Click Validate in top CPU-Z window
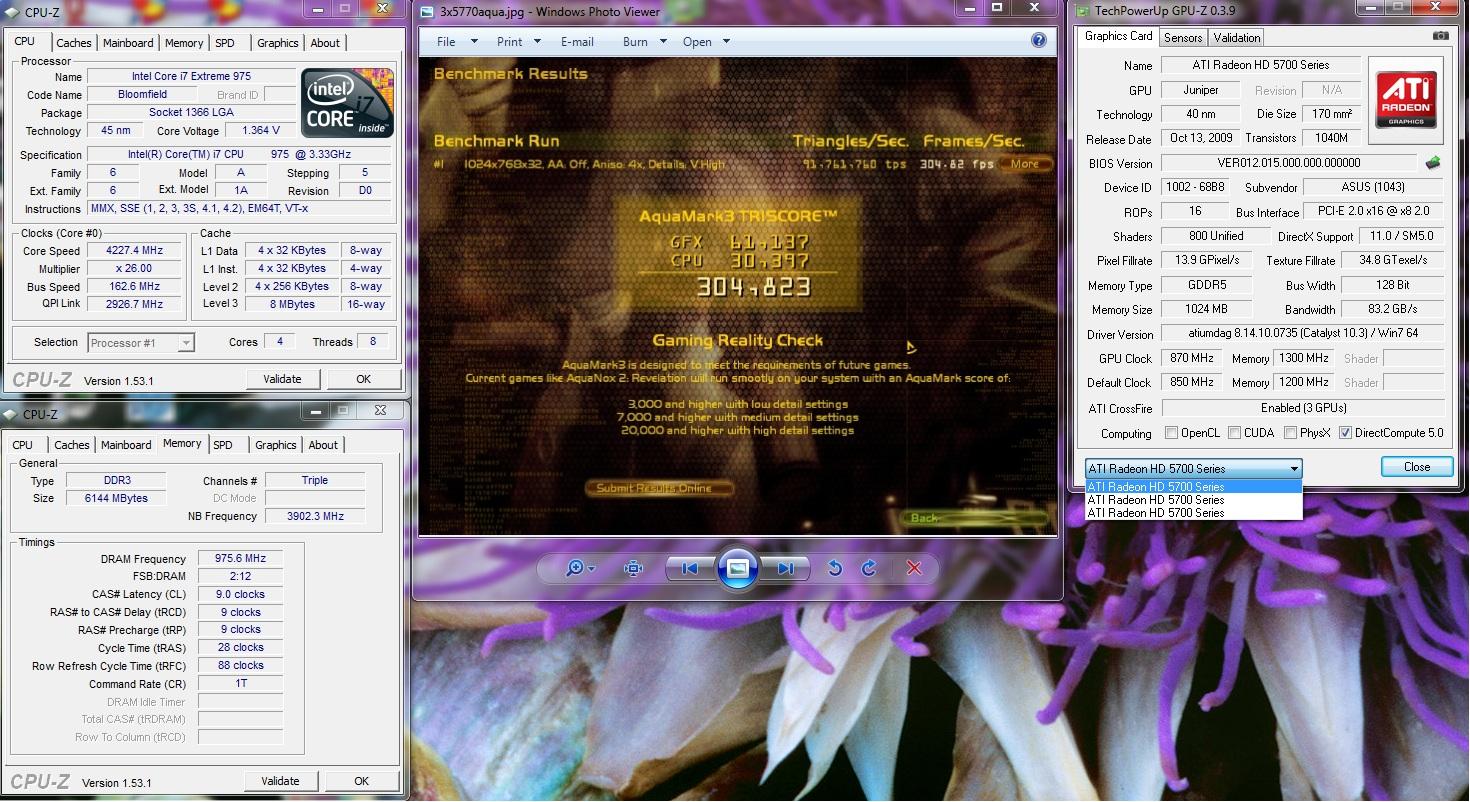 tap(282, 379)
